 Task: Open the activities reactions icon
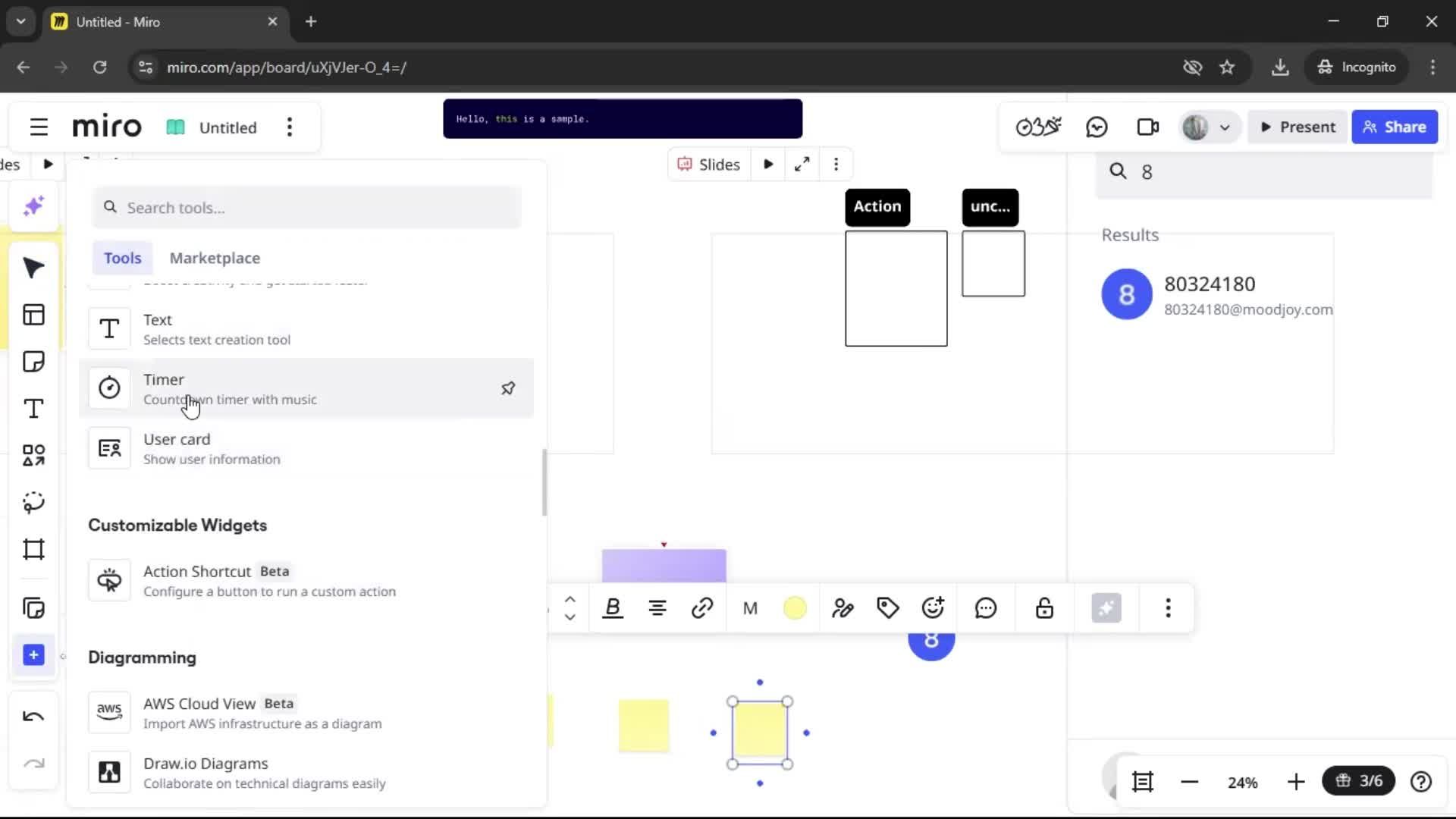point(1038,127)
